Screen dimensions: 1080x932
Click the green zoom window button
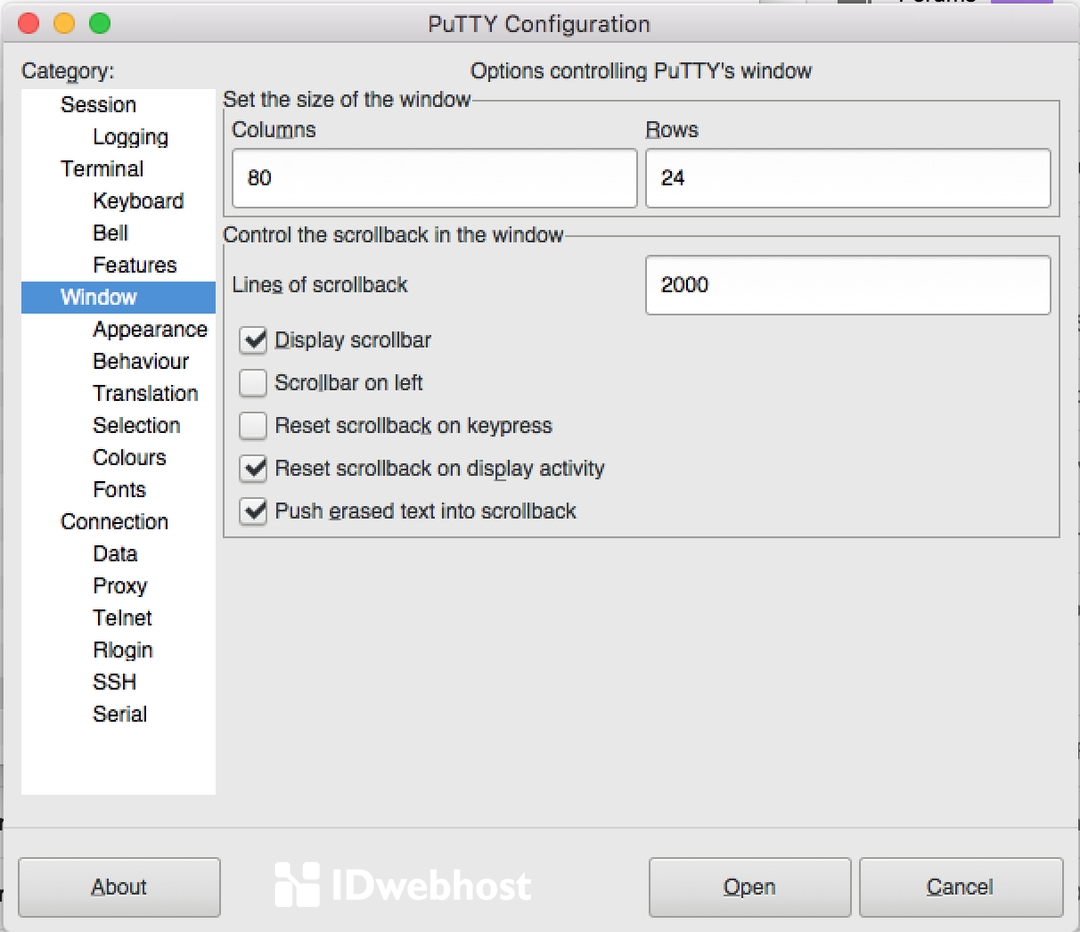[100, 23]
